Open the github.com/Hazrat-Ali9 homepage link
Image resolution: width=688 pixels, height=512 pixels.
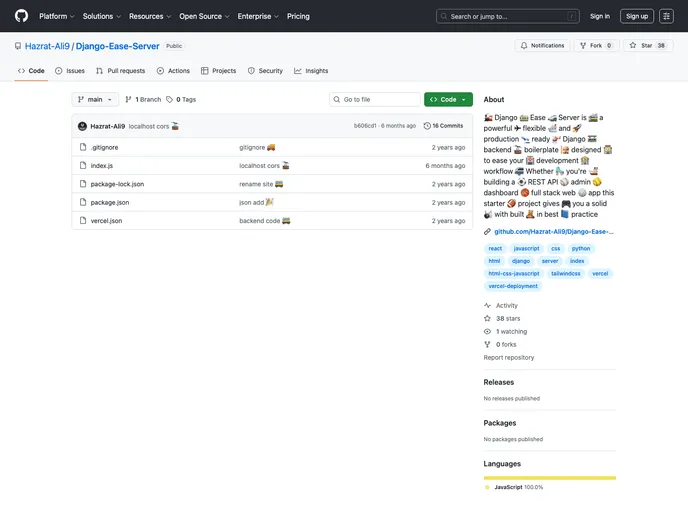pos(554,232)
